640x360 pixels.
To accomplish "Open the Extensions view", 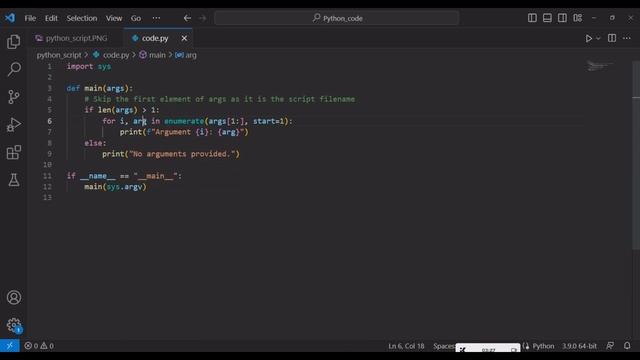I will click(13, 152).
